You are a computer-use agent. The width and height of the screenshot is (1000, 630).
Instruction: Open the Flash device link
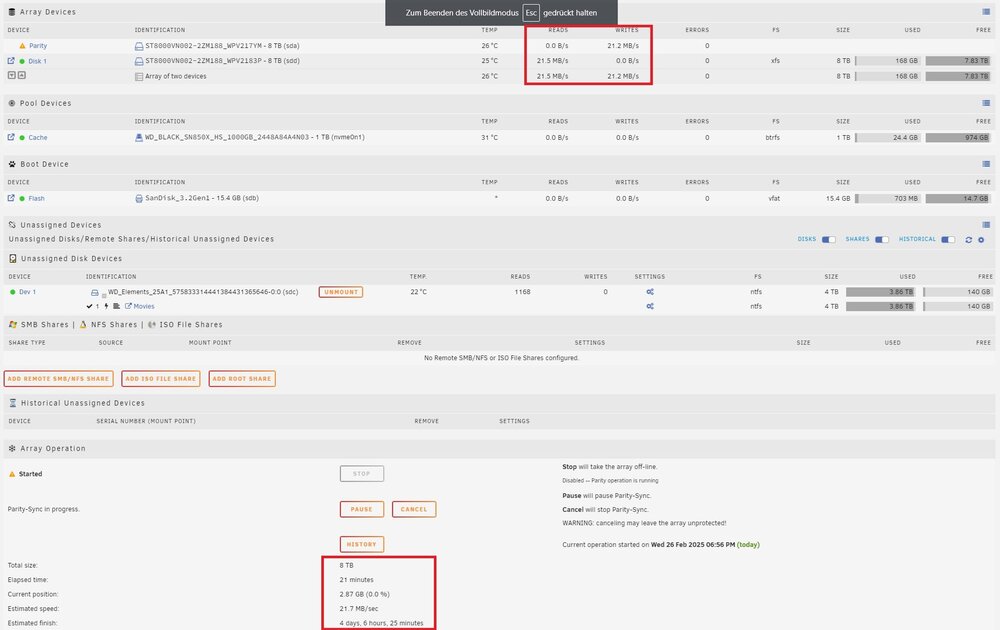click(36, 198)
